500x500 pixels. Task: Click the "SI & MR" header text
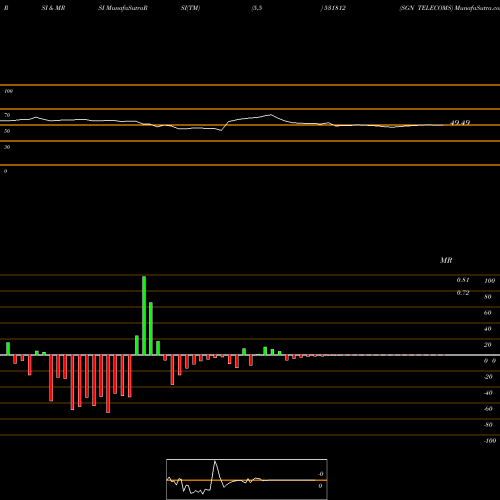coord(53,8)
